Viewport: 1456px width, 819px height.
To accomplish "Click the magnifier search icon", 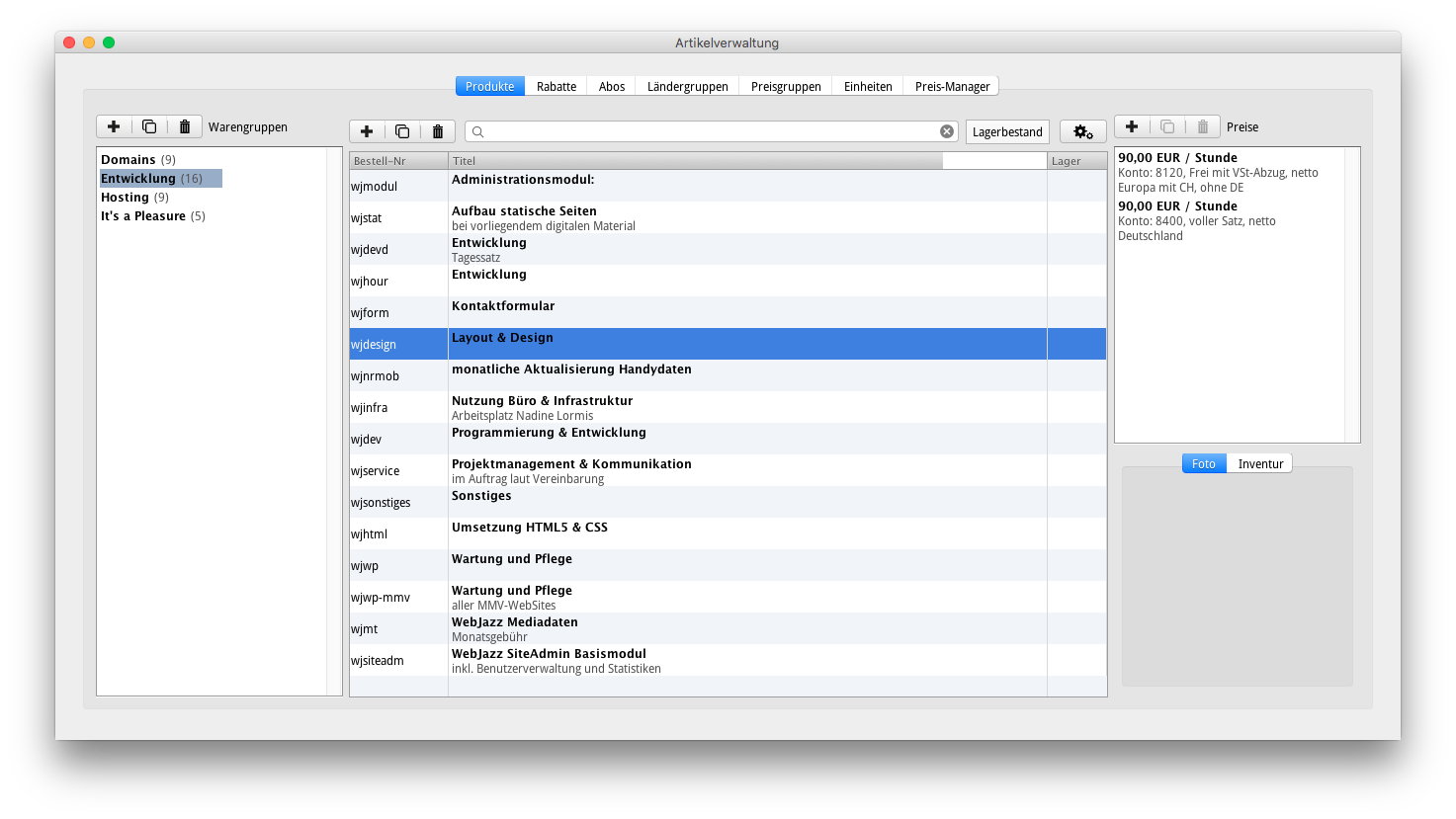I will [x=477, y=131].
